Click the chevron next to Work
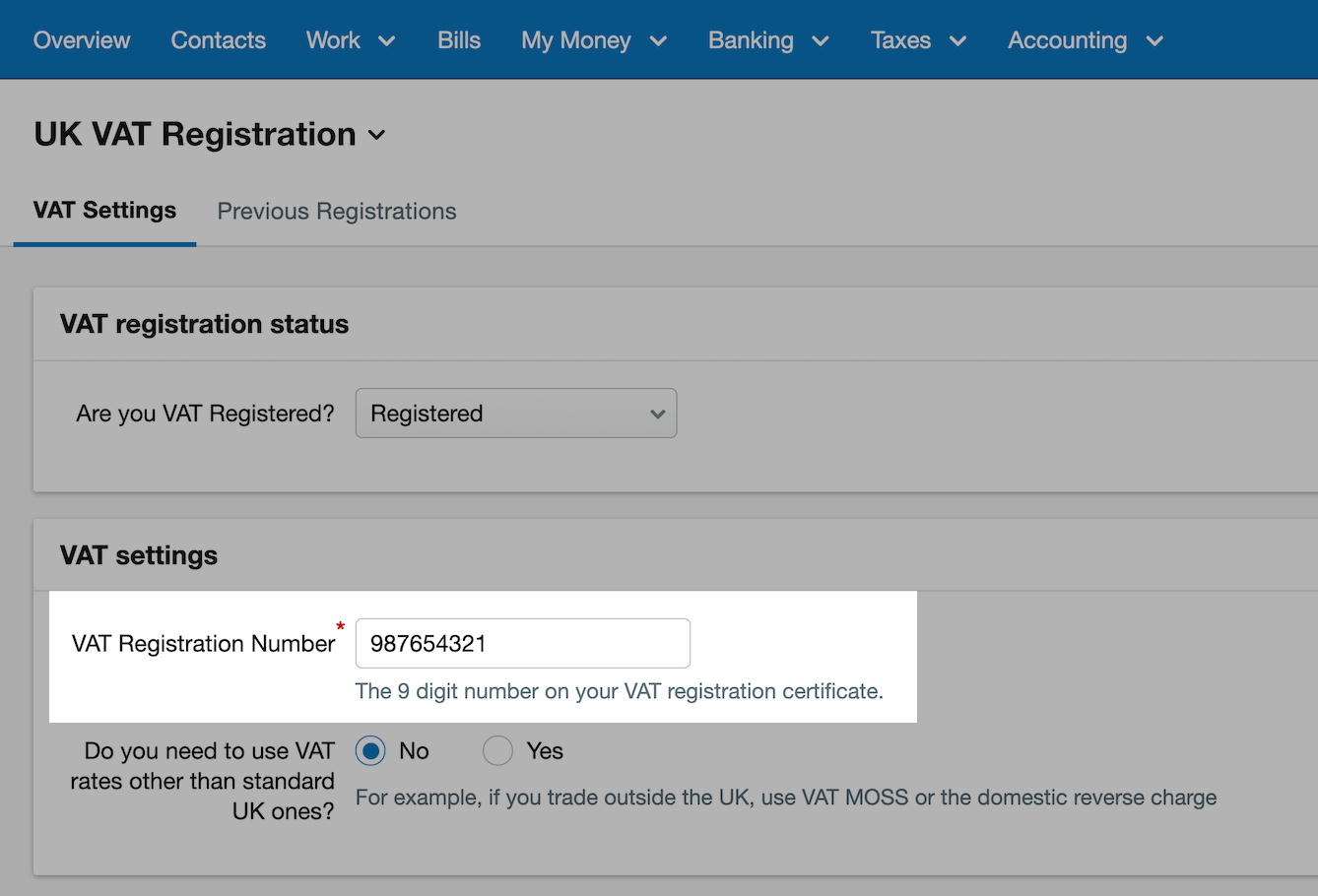Viewport: 1318px width, 896px height. pos(388,41)
